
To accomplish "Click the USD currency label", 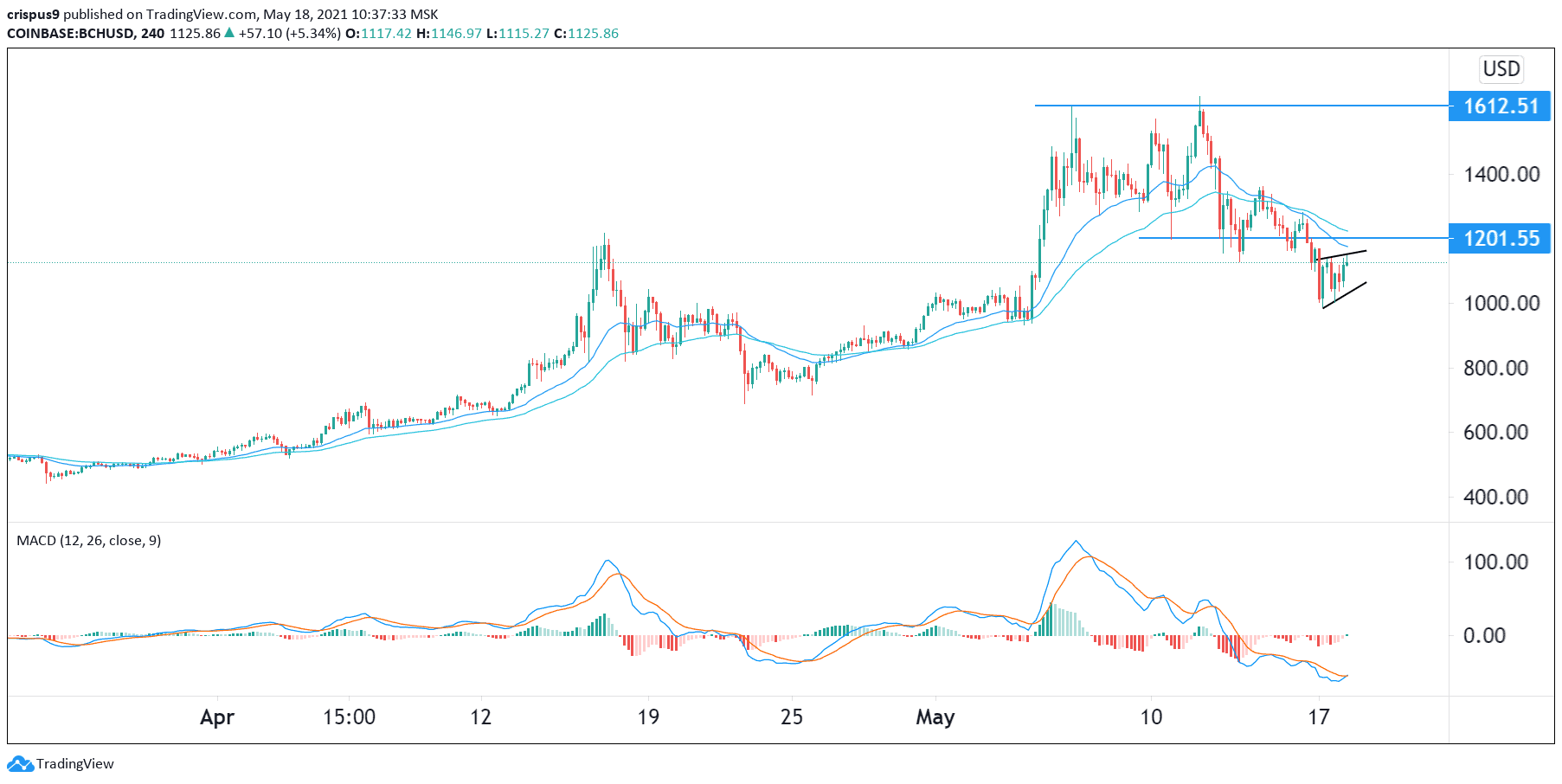I will [1501, 69].
